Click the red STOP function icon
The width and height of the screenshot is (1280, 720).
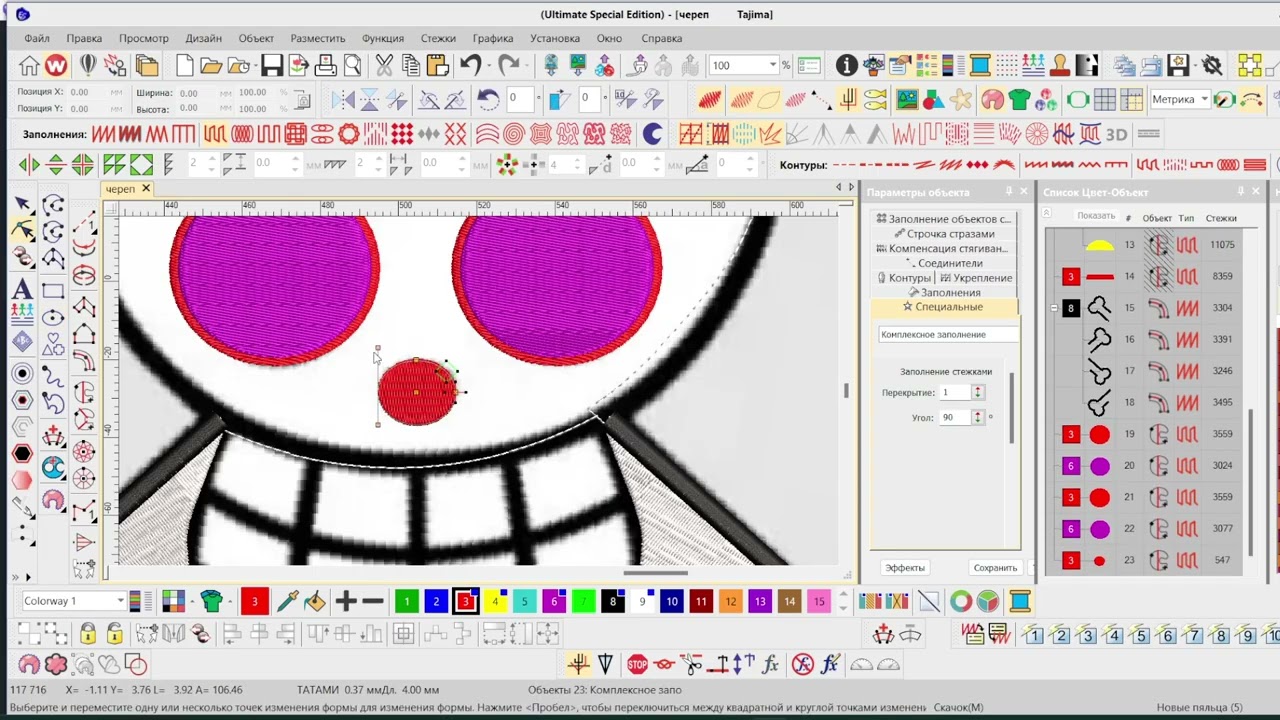(x=638, y=664)
